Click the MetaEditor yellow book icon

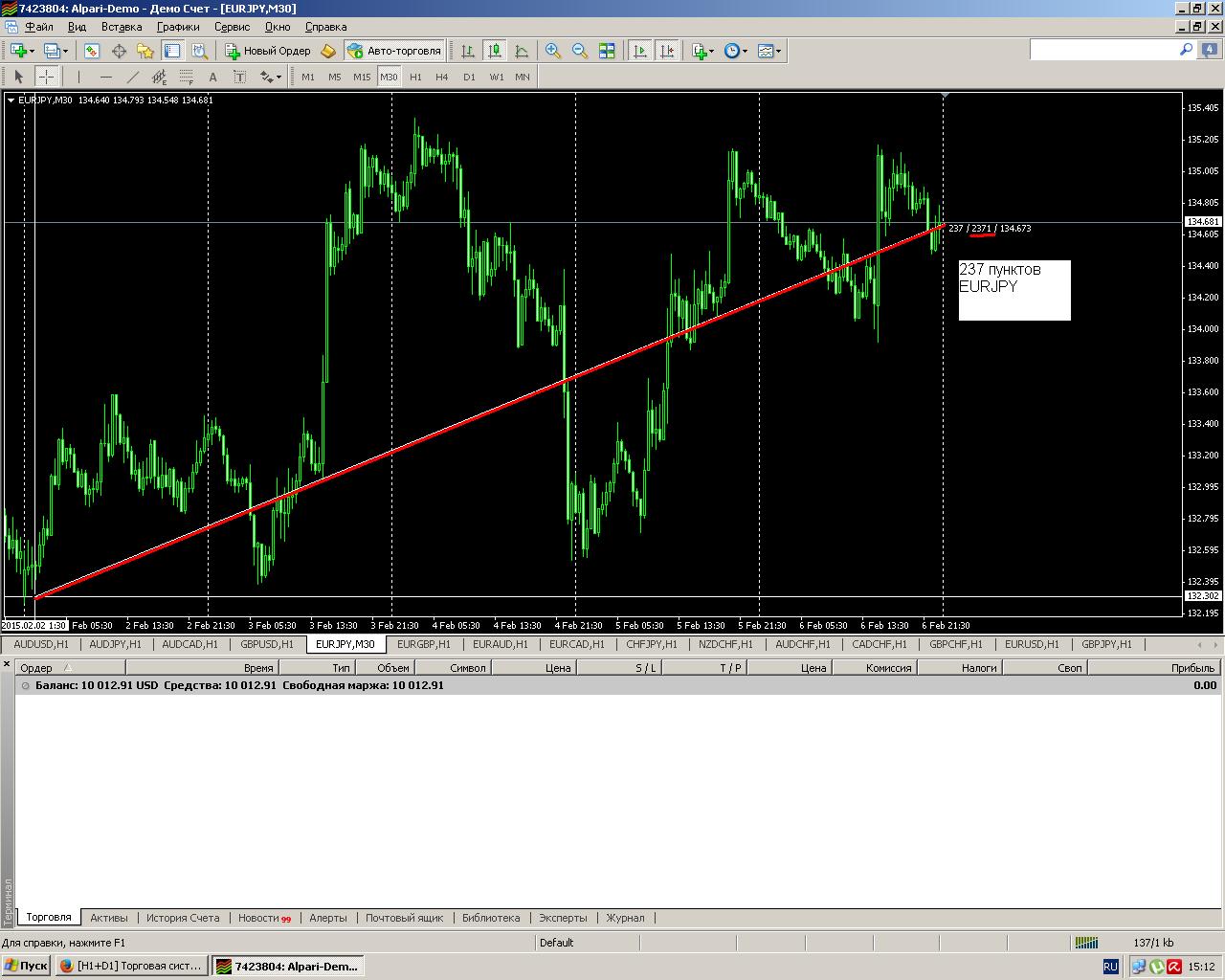tap(328, 51)
